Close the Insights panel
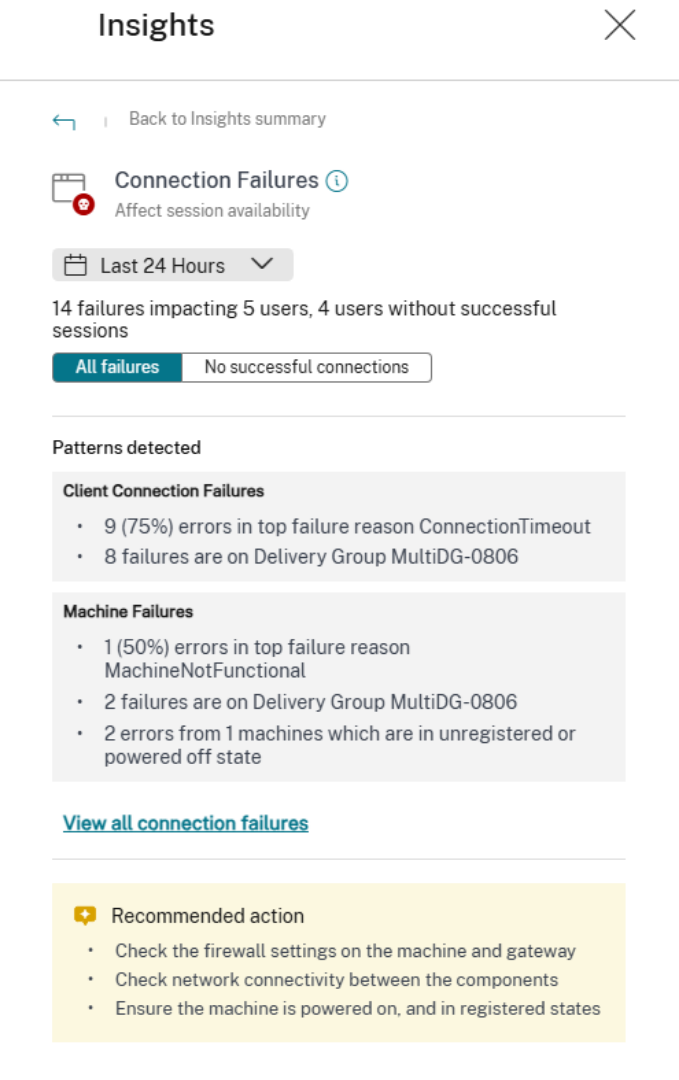Image resolution: width=679 pixels, height=1080 pixels. pyautogui.click(x=619, y=26)
